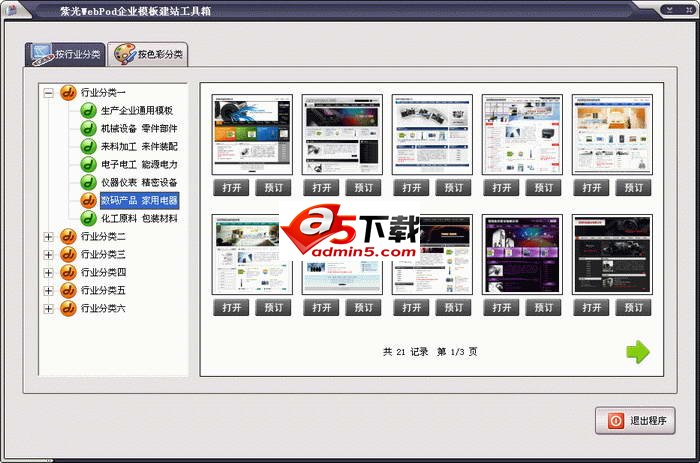Click 预订 under fifth top-row template
The image size is (700, 463).
point(633,188)
